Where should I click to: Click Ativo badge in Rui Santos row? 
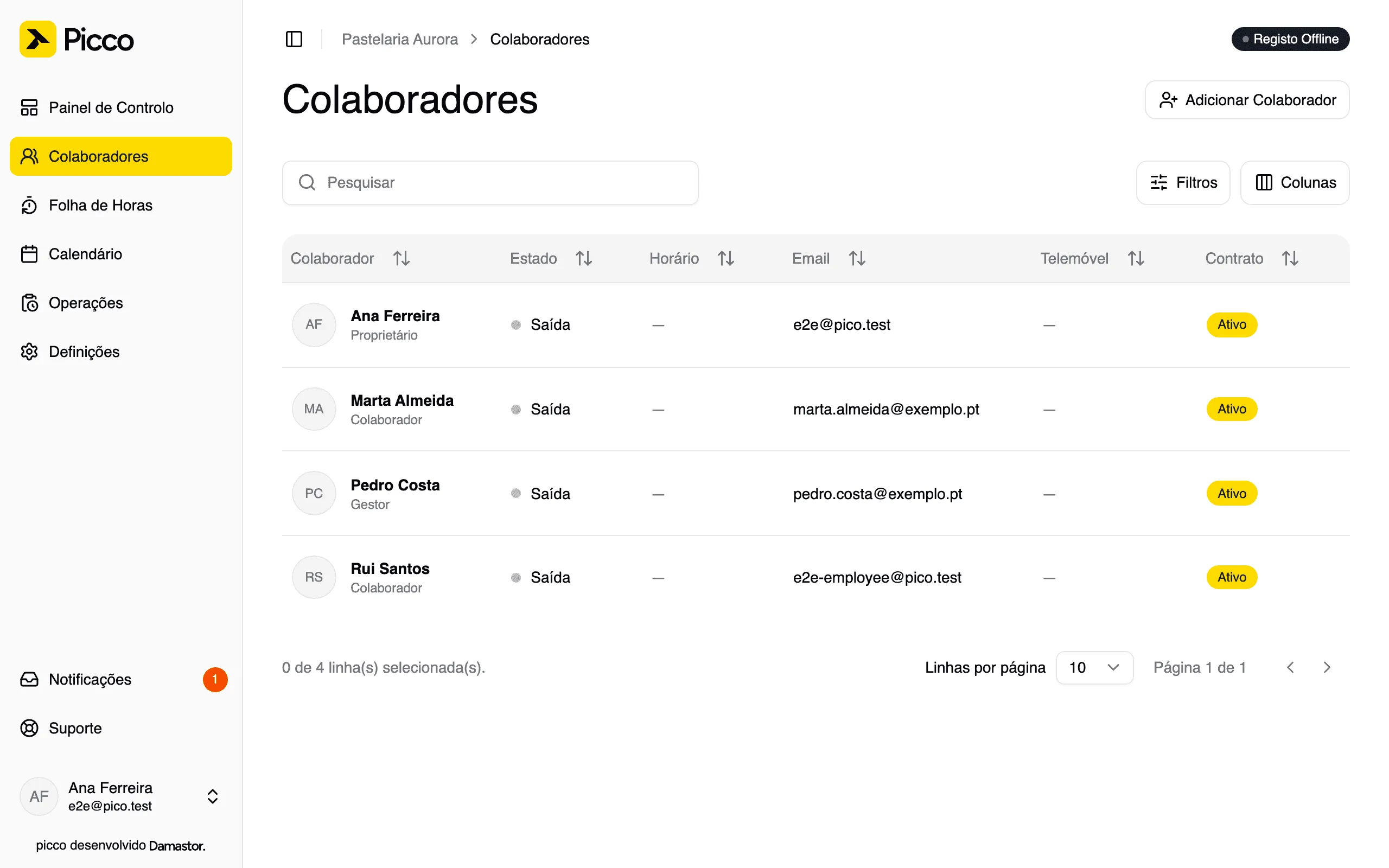click(x=1232, y=577)
